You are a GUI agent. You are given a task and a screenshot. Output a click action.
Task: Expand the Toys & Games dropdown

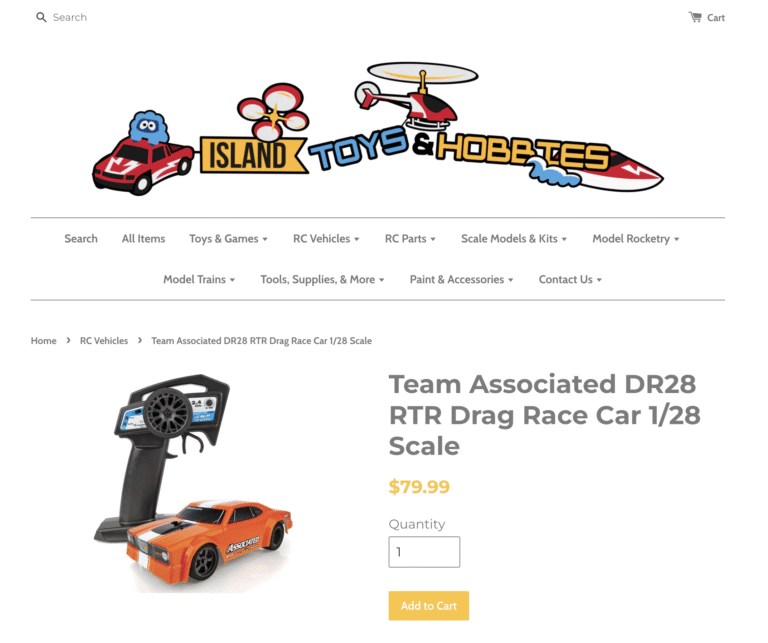coord(228,238)
